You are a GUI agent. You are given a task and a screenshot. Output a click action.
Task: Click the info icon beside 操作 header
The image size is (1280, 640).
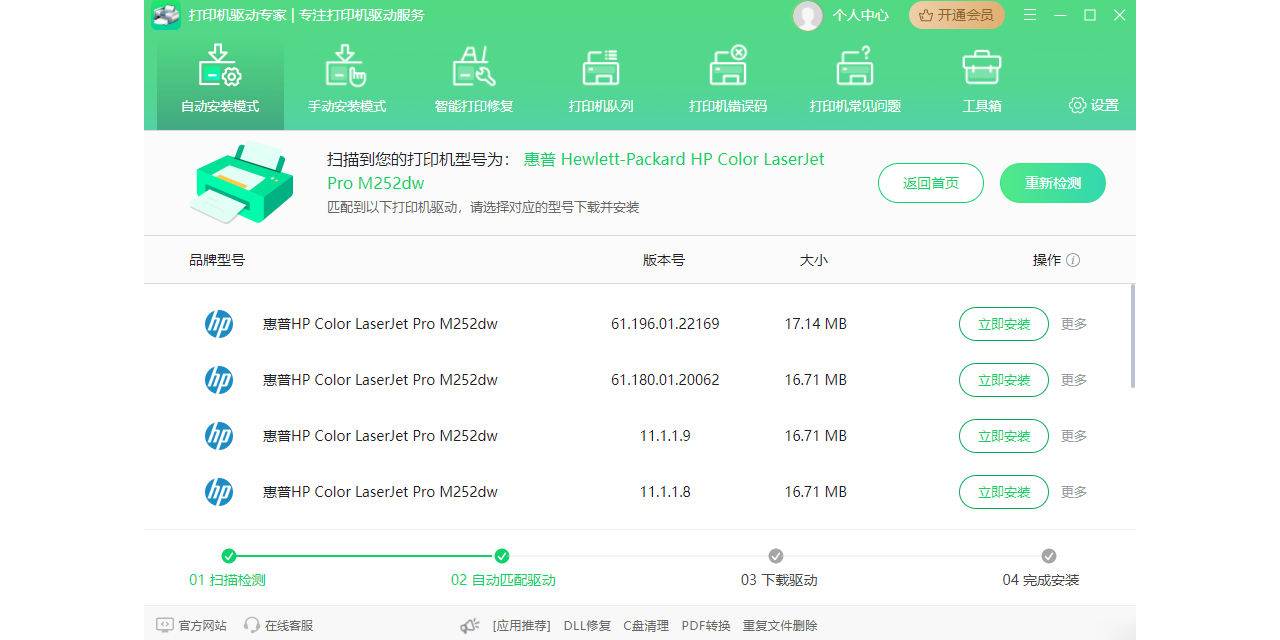(x=1073, y=260)
